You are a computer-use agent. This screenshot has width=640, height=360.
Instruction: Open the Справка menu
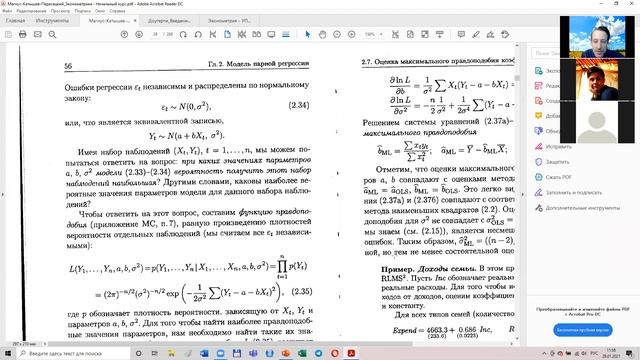(117, 11)
